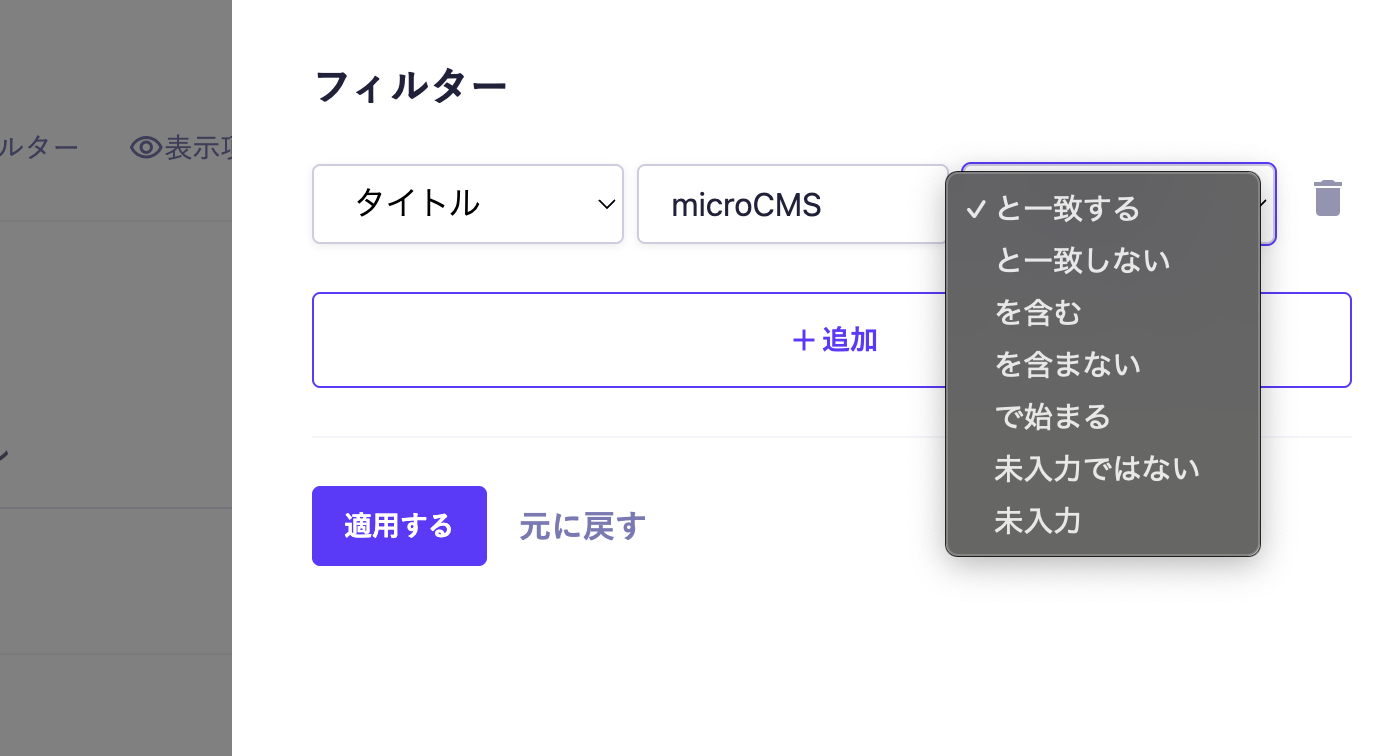
Task: Pick 未入力ではない in the dropdown list
Action: click(1097, 468)
